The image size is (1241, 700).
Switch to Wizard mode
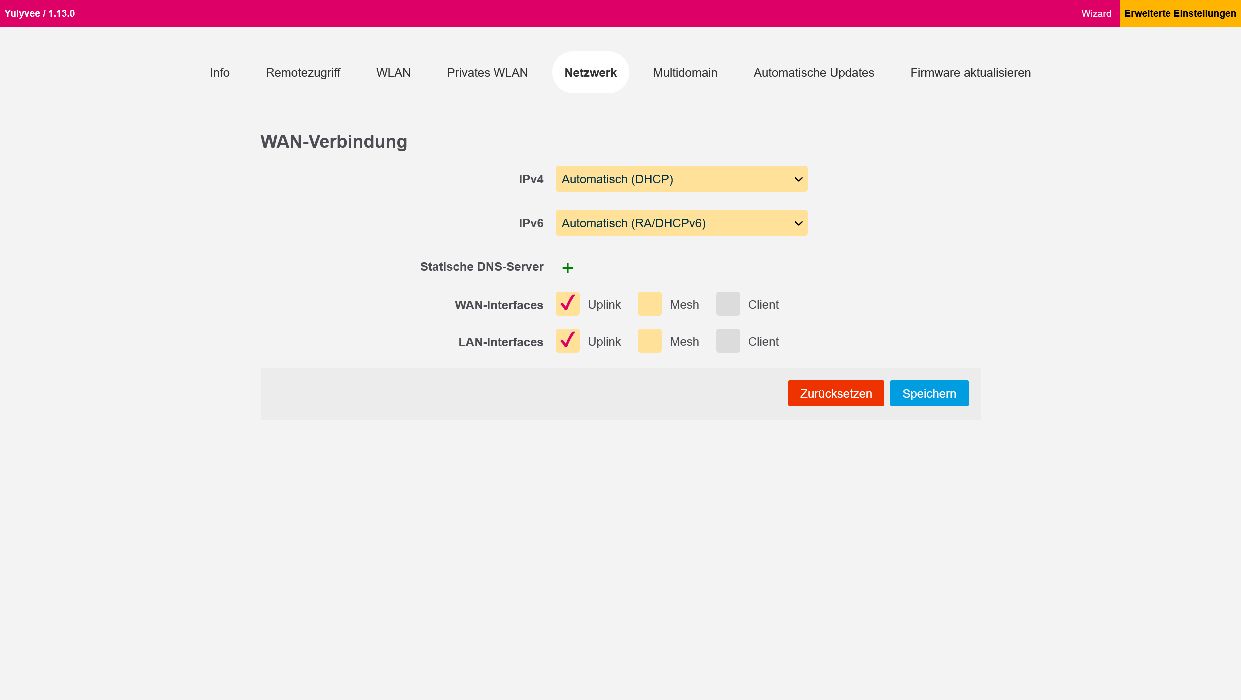[x=1096, y=14]
